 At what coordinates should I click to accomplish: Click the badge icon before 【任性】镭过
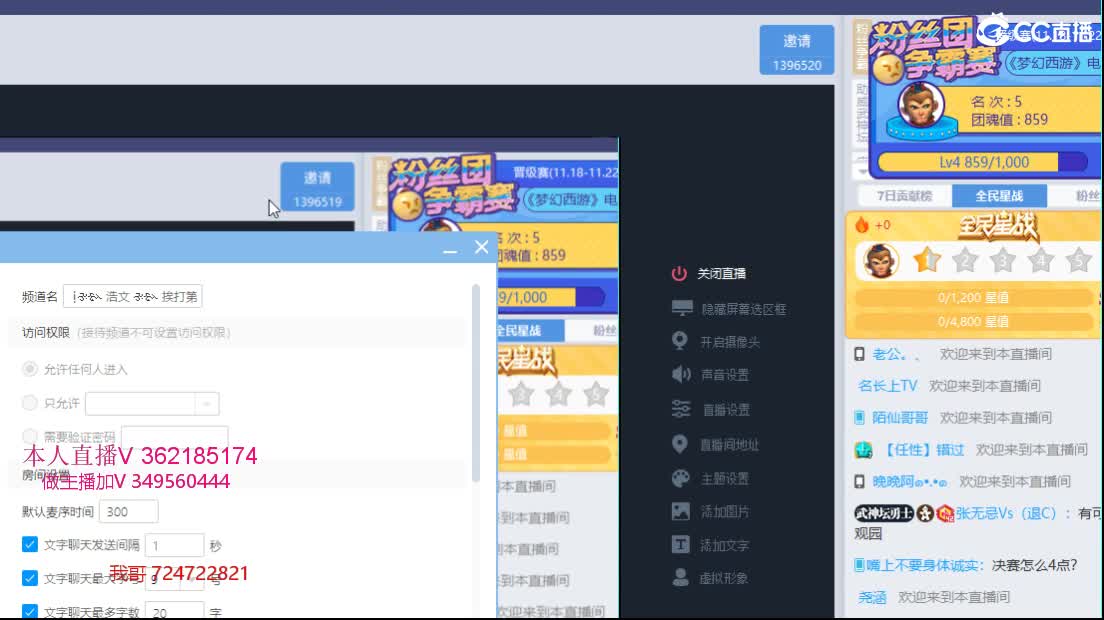coord(863,450)
